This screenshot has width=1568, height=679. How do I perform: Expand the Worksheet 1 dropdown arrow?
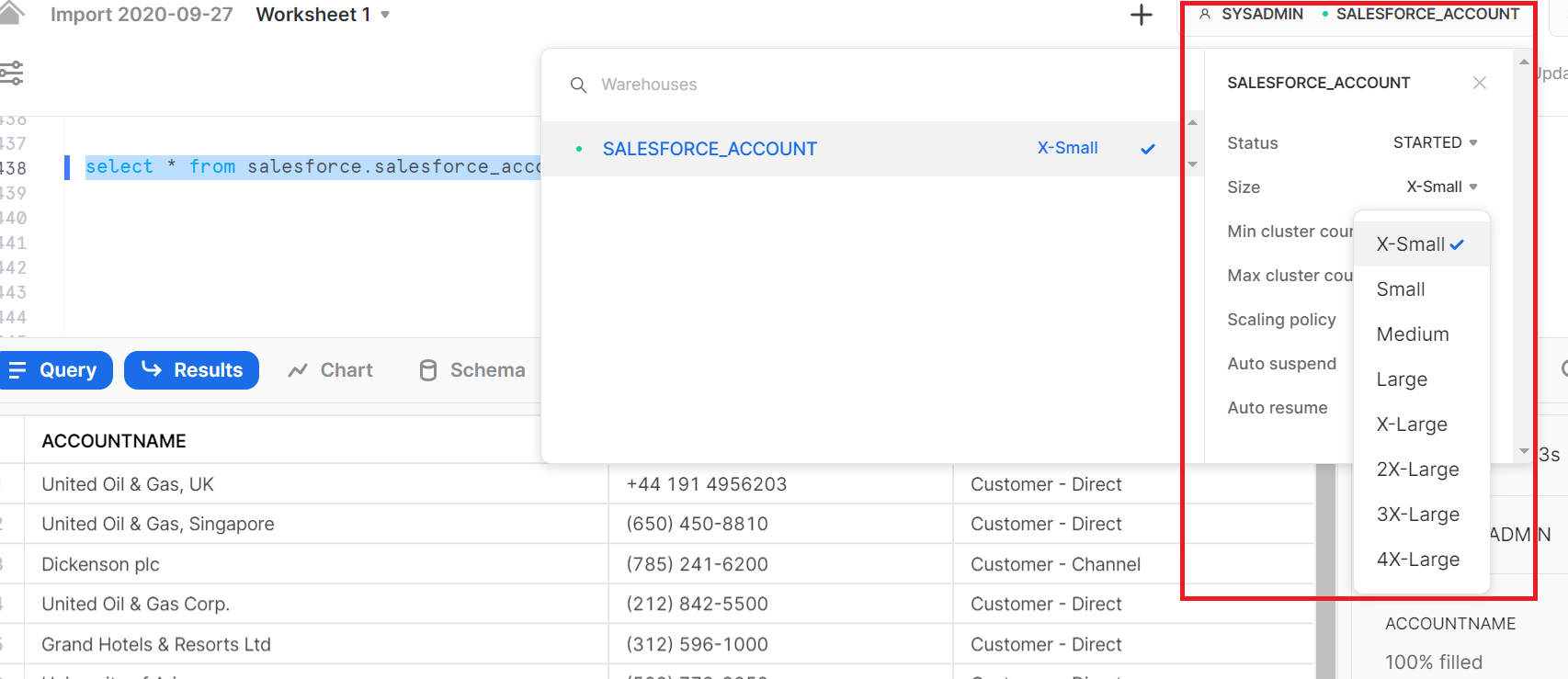(385, 15)
